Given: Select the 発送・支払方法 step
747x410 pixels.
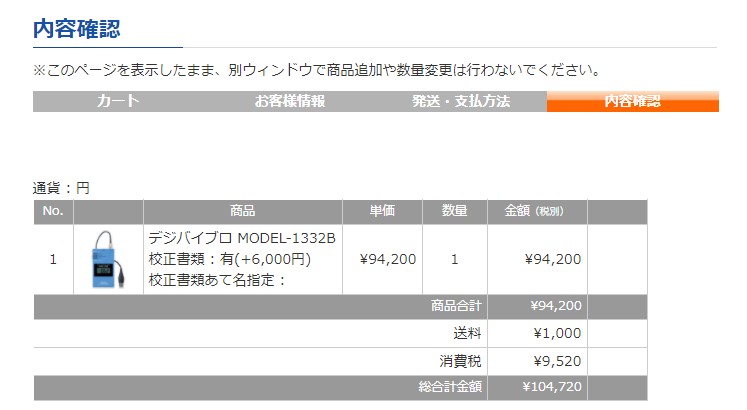Looking at the screenshot, I should coord(461,101).
